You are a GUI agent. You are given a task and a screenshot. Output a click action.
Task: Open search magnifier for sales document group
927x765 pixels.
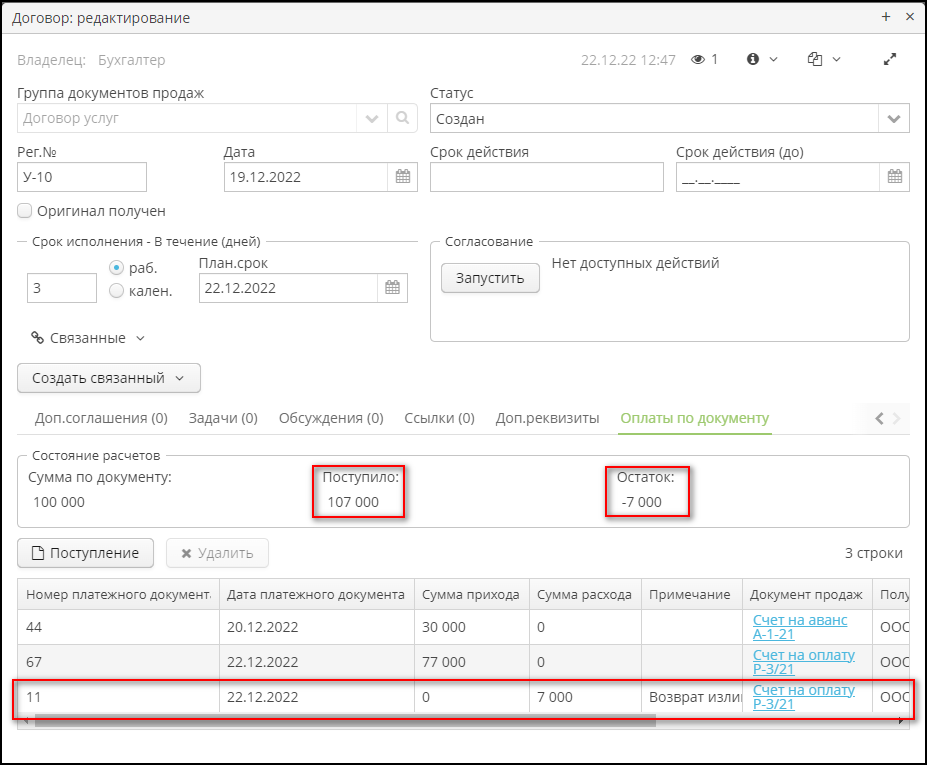pos(402,117)
